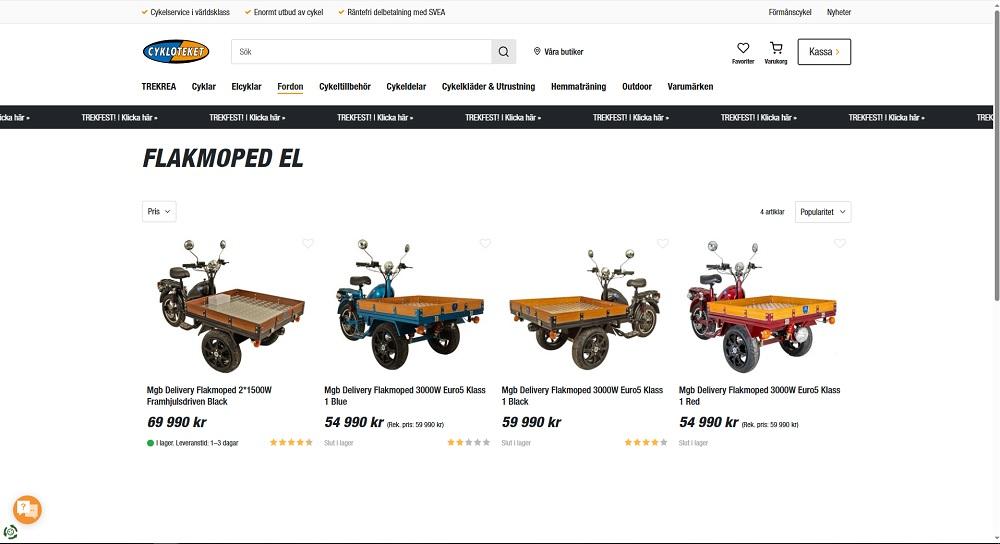Click the green cookie settings icon
The width and height of the screenshot is (1000, 544).
pyautogui.click(x=10, y=532)
